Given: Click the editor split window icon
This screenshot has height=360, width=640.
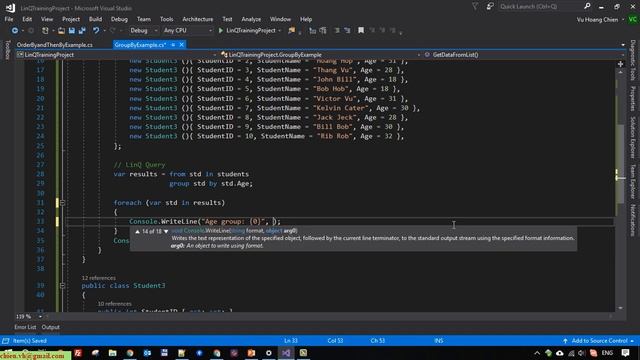Looking at the screenshot, I should 620,64.
